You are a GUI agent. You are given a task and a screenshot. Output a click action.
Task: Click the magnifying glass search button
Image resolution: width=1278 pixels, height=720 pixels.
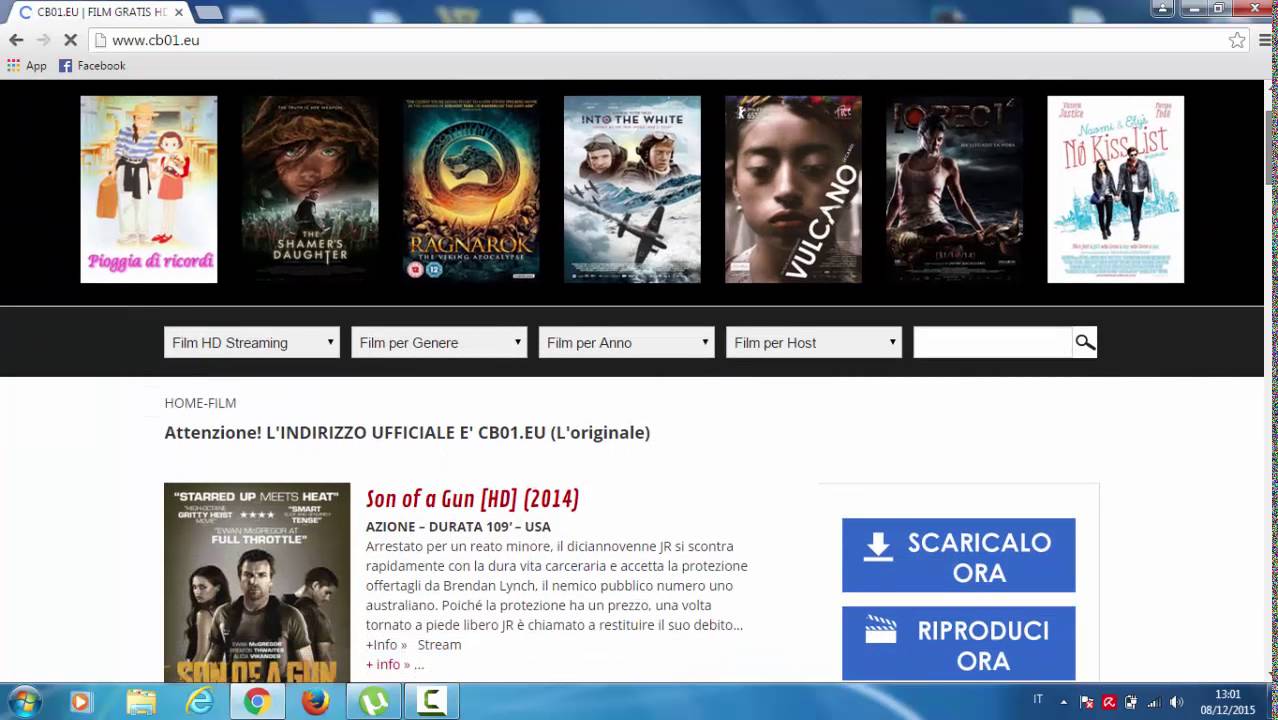pyautogui.click(x=1085, y=342)
